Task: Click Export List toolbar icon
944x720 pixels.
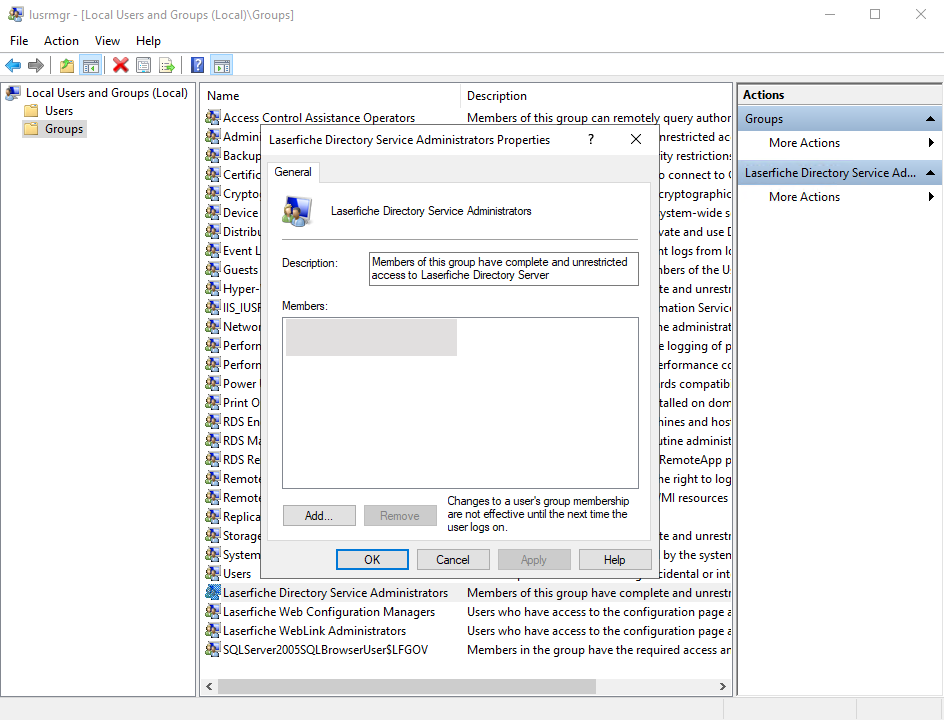Action: [x=167, y=65]
